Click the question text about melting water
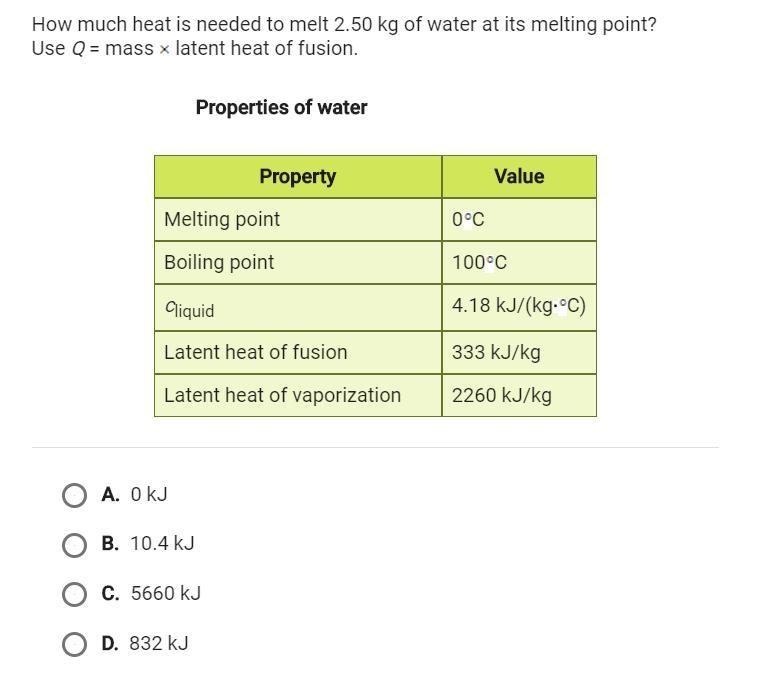 [x=344, y=36]
